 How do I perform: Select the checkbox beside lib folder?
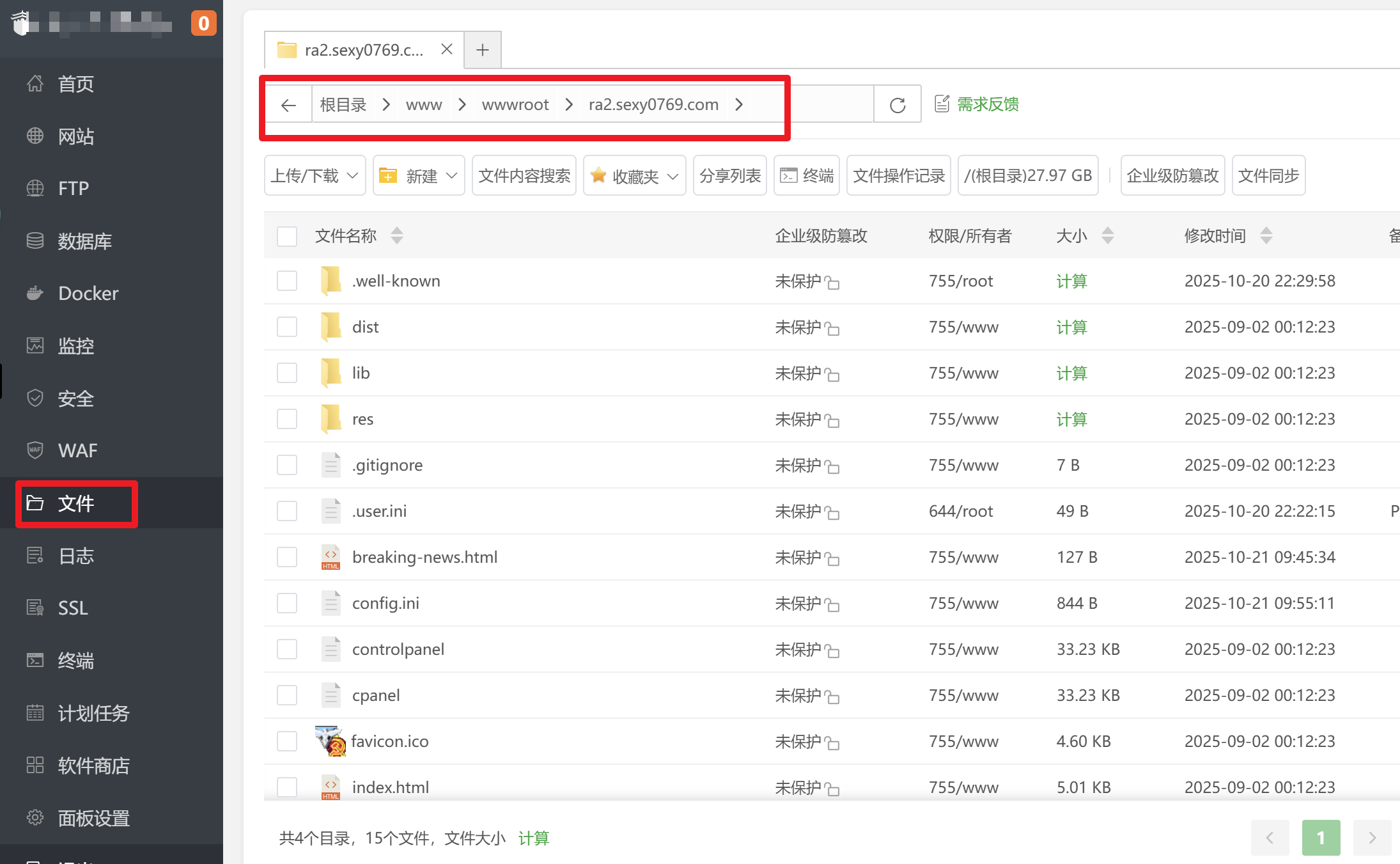(287, 373)
